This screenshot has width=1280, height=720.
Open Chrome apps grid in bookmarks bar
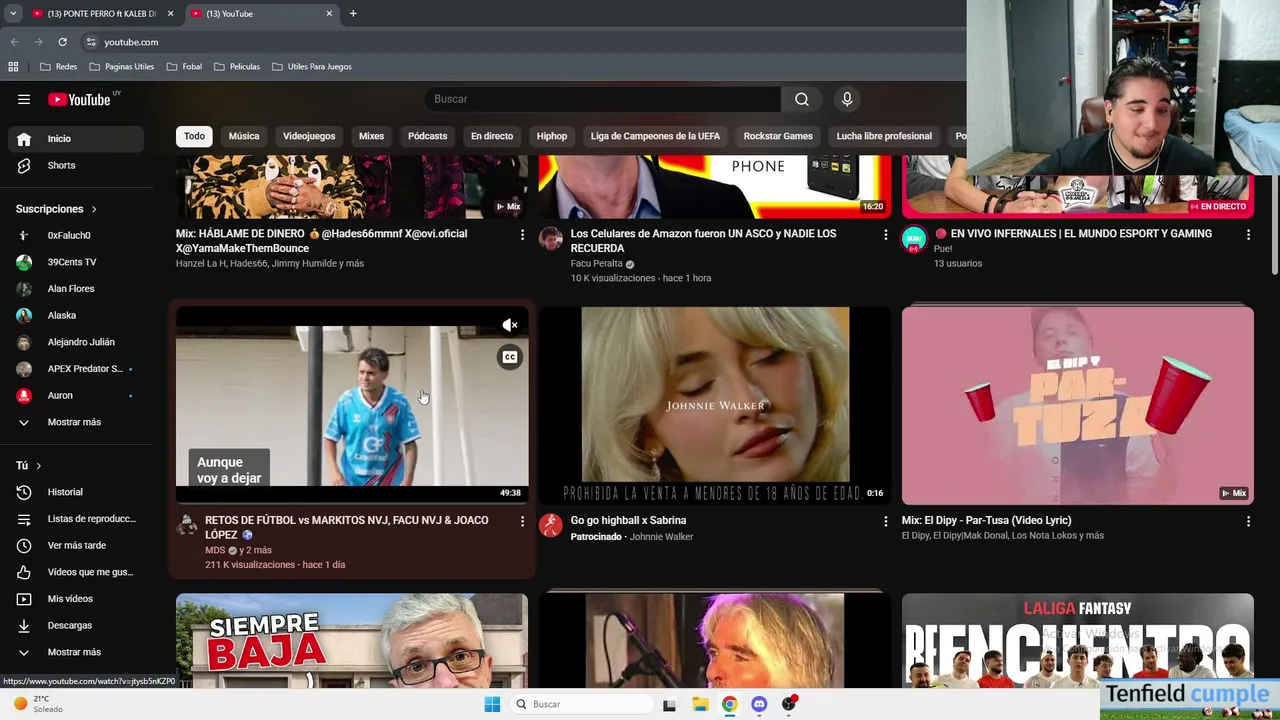pos(13,67)
